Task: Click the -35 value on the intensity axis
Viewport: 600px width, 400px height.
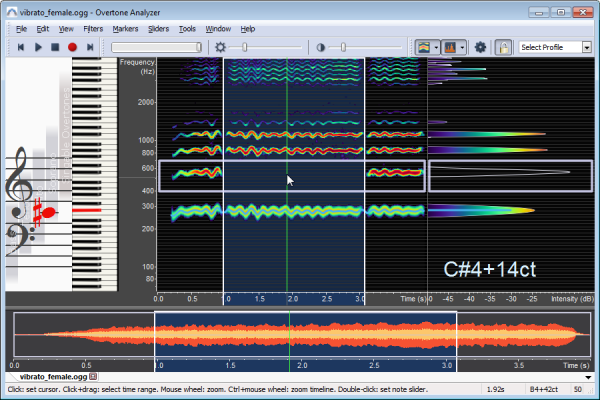Action: pyautogui.click(x=490, y=299)
